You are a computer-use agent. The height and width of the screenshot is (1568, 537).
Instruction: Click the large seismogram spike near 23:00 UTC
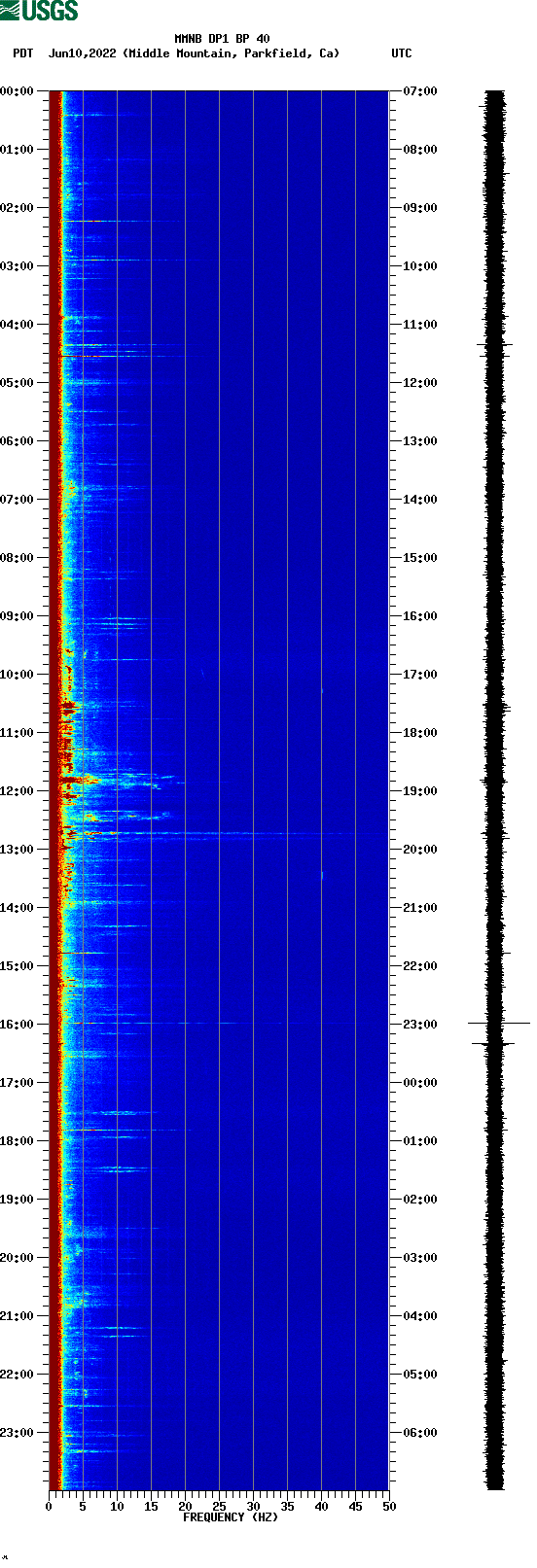coord(498,1023)
